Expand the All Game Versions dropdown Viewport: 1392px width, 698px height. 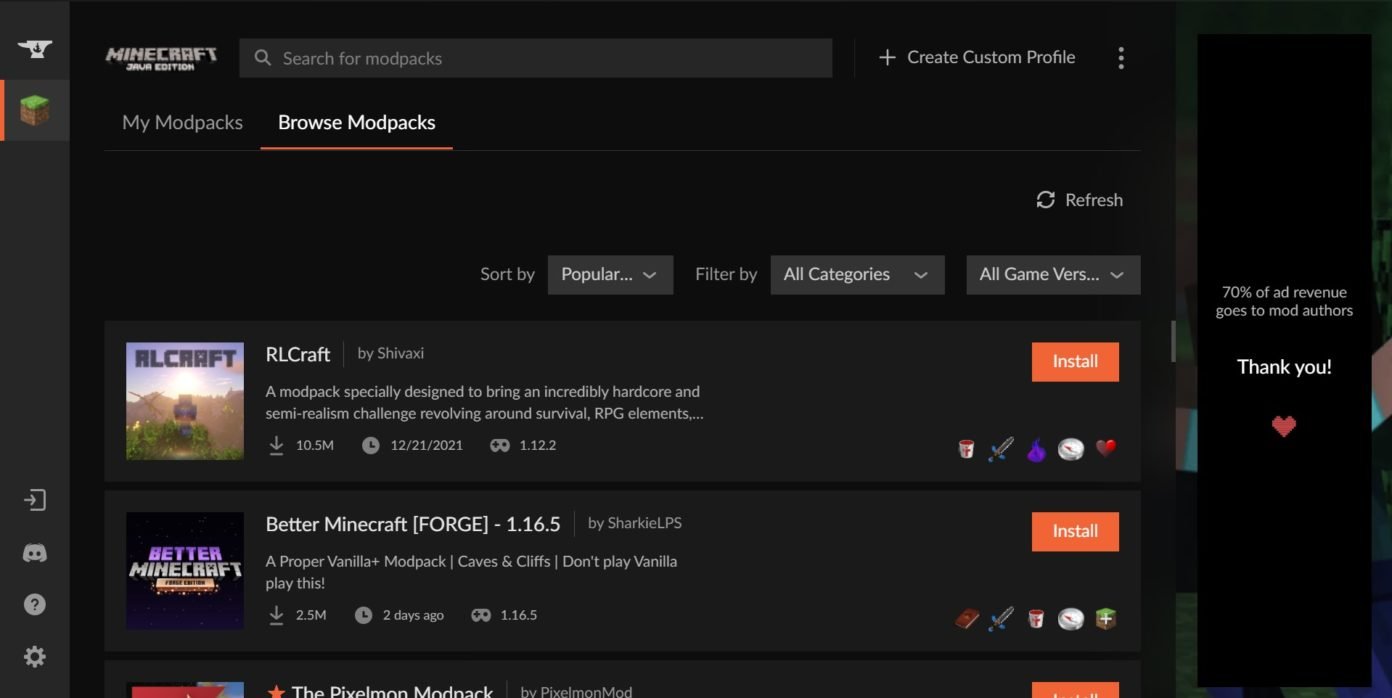point(1052,275)
